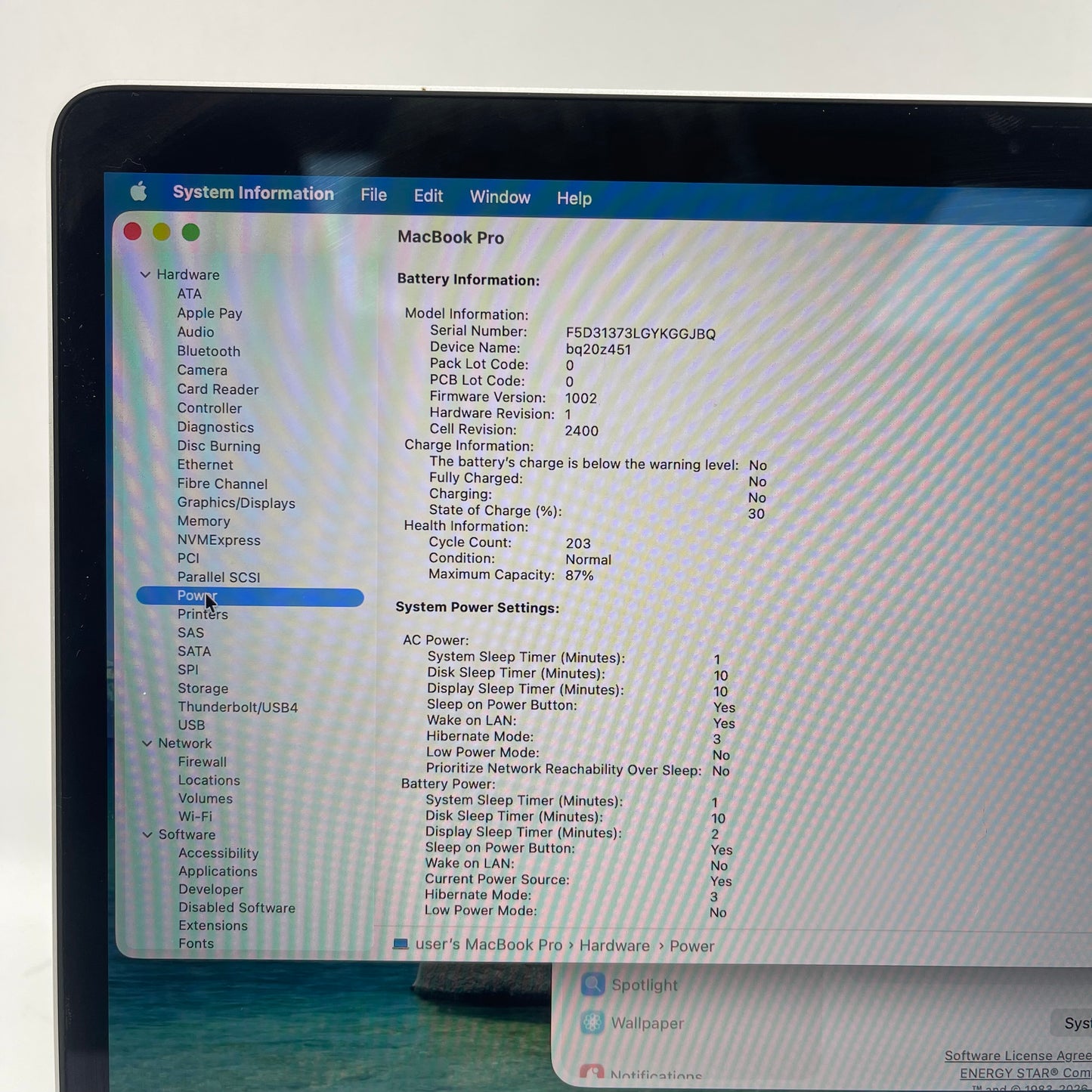Select Diagnostics in the sidebar
Image resolution: width=1092 pixels, height=1092 pixels.
tap(215, 427)
